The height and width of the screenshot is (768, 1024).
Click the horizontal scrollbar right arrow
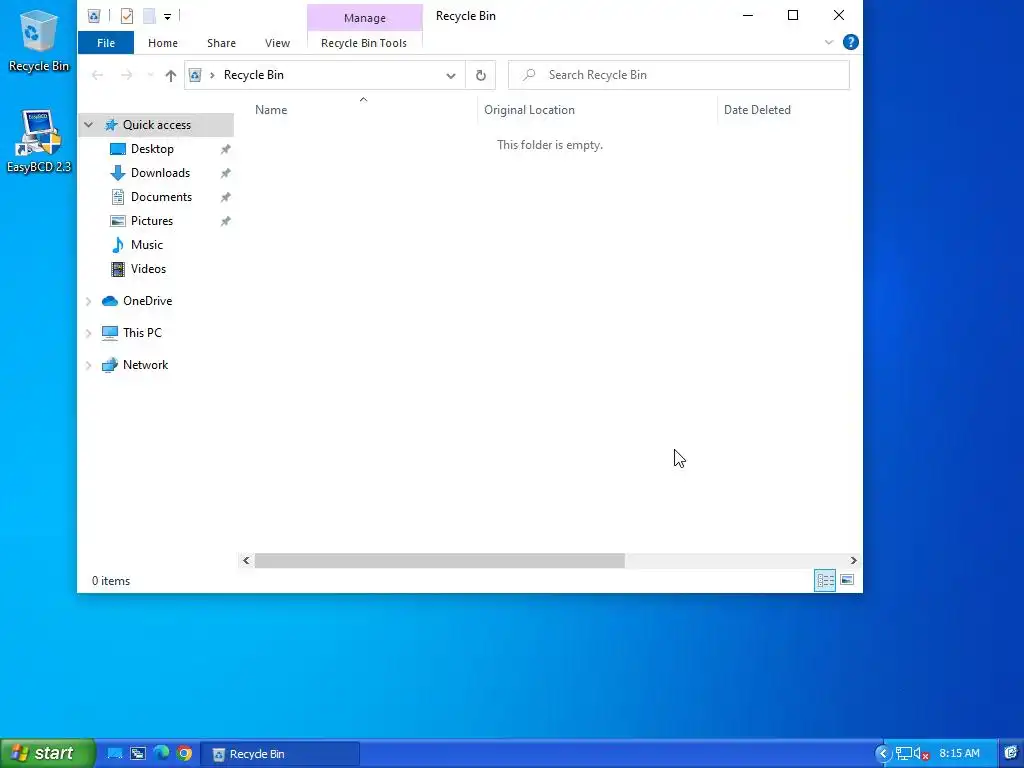(x=853, y=560)
